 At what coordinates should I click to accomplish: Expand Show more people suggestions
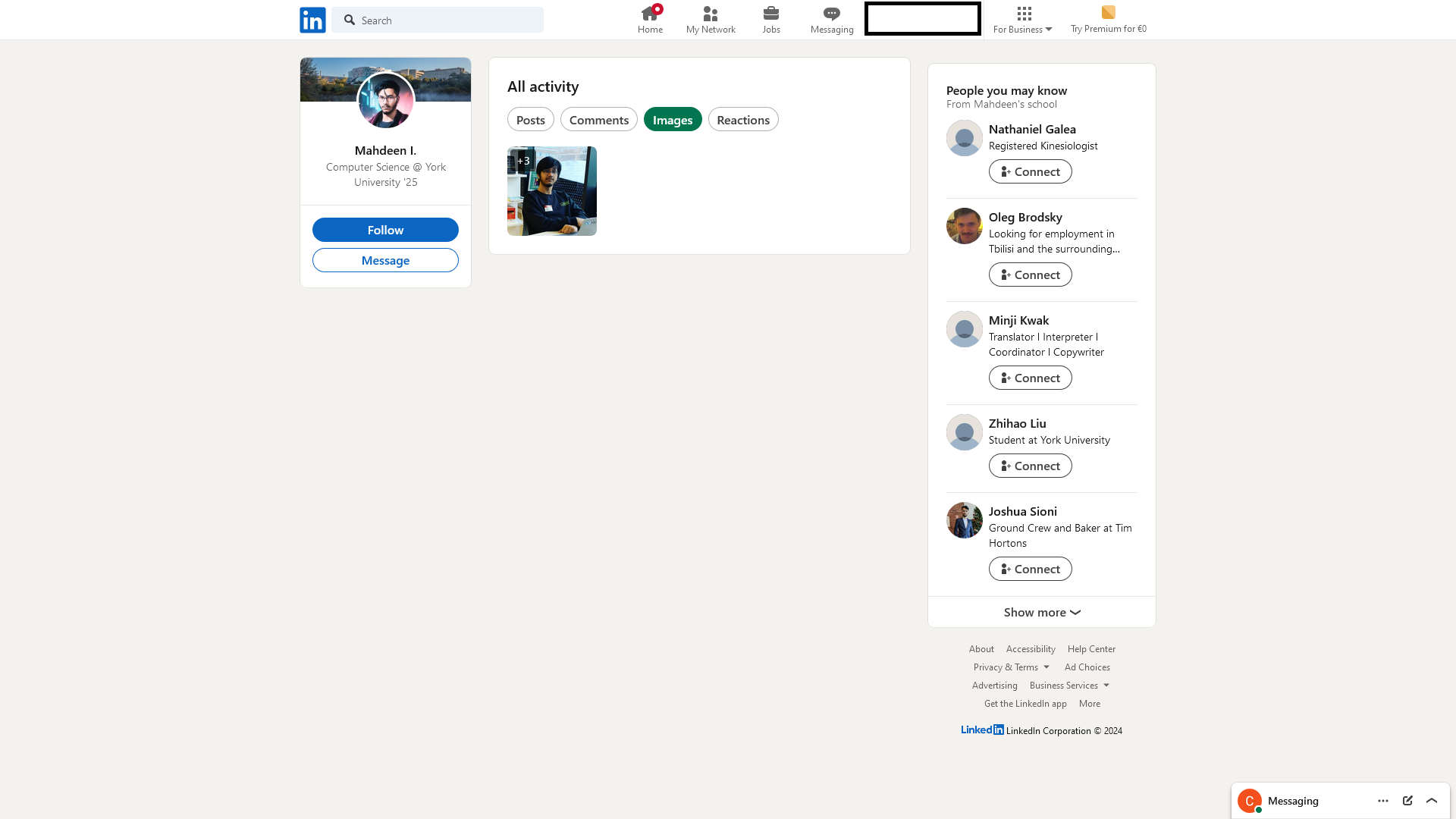pyautogui.click(x=1042, y=612)
